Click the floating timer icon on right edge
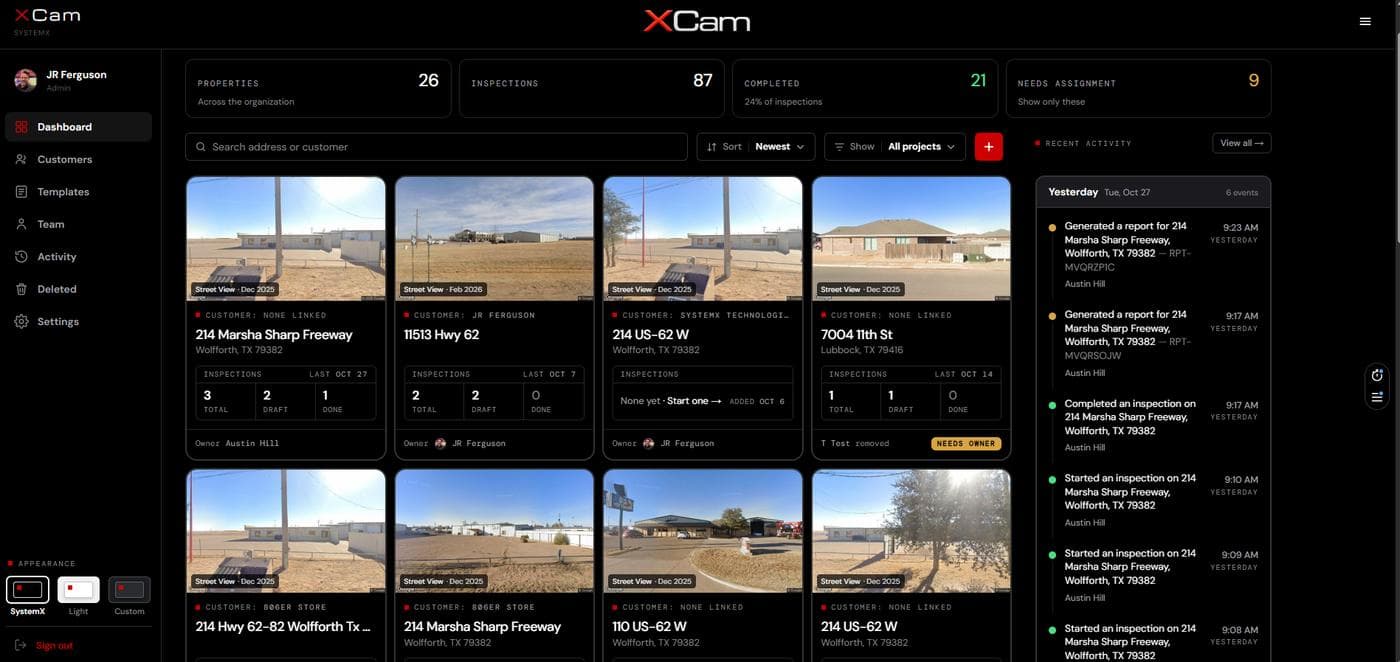The height and width of the screenshot is (662, 1400). (1377, 375)
